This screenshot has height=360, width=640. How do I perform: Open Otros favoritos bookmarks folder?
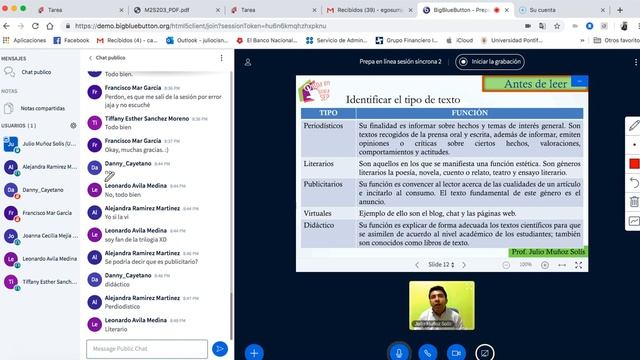(616, 40)
